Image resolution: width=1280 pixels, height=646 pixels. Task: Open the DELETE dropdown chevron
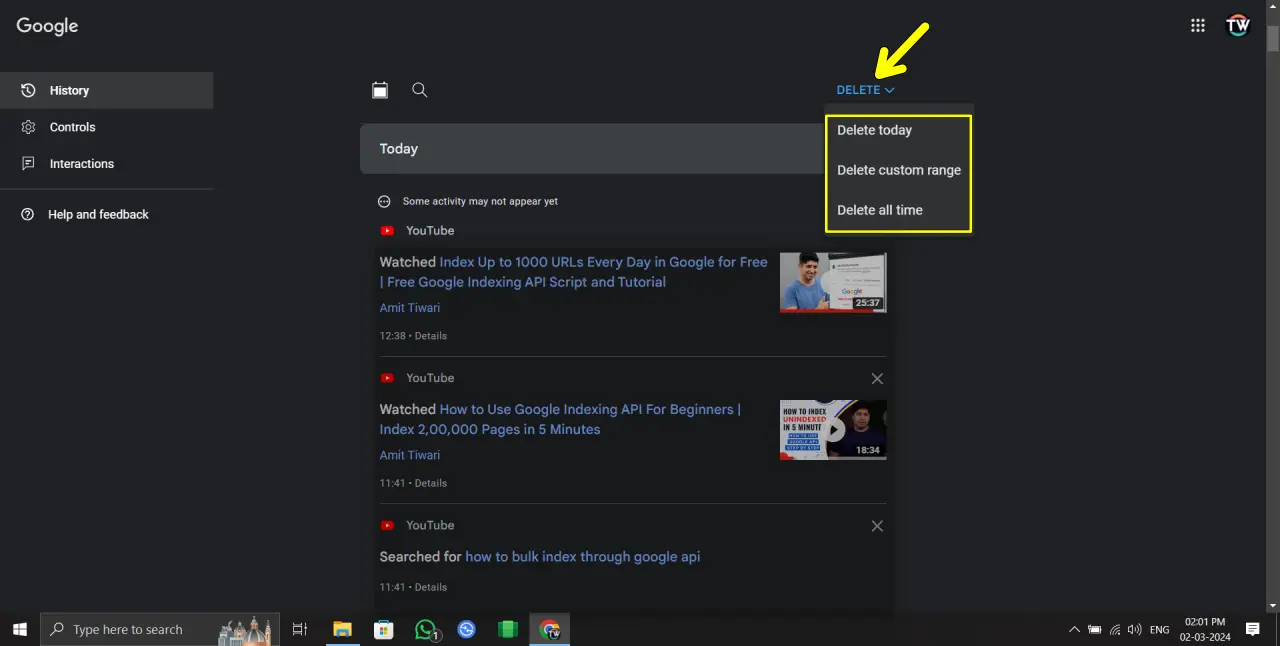click(x=890, y=89)
